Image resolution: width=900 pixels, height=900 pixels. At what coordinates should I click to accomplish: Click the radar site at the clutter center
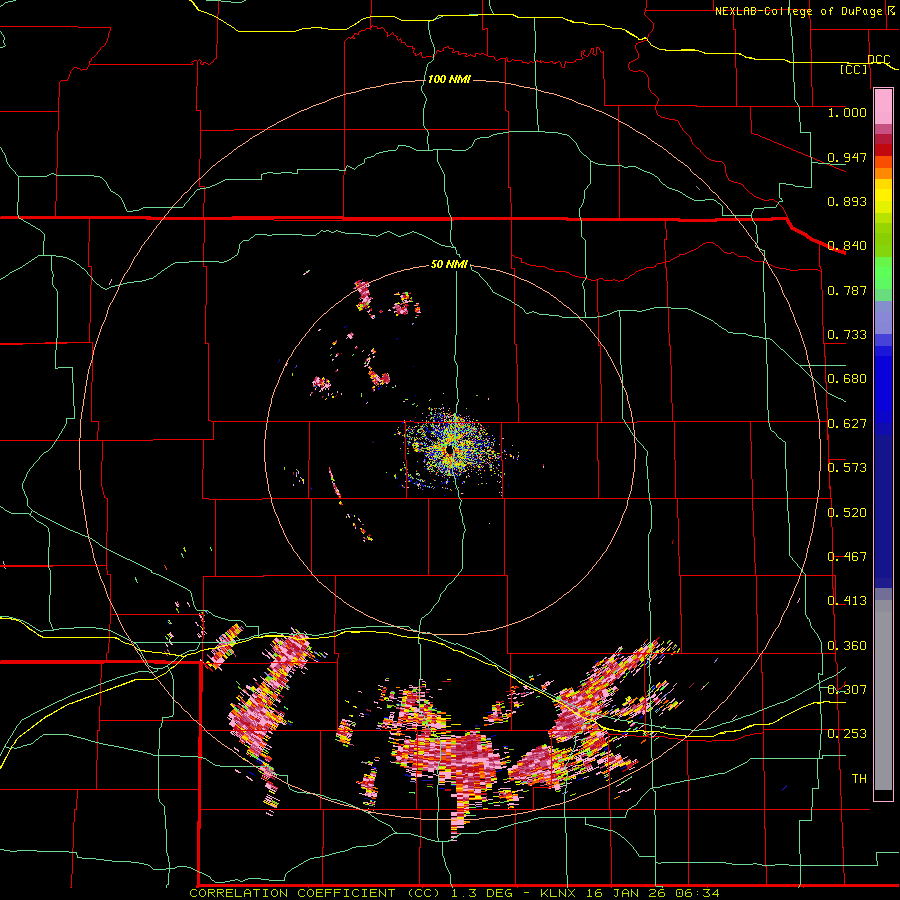pos(450,451)
